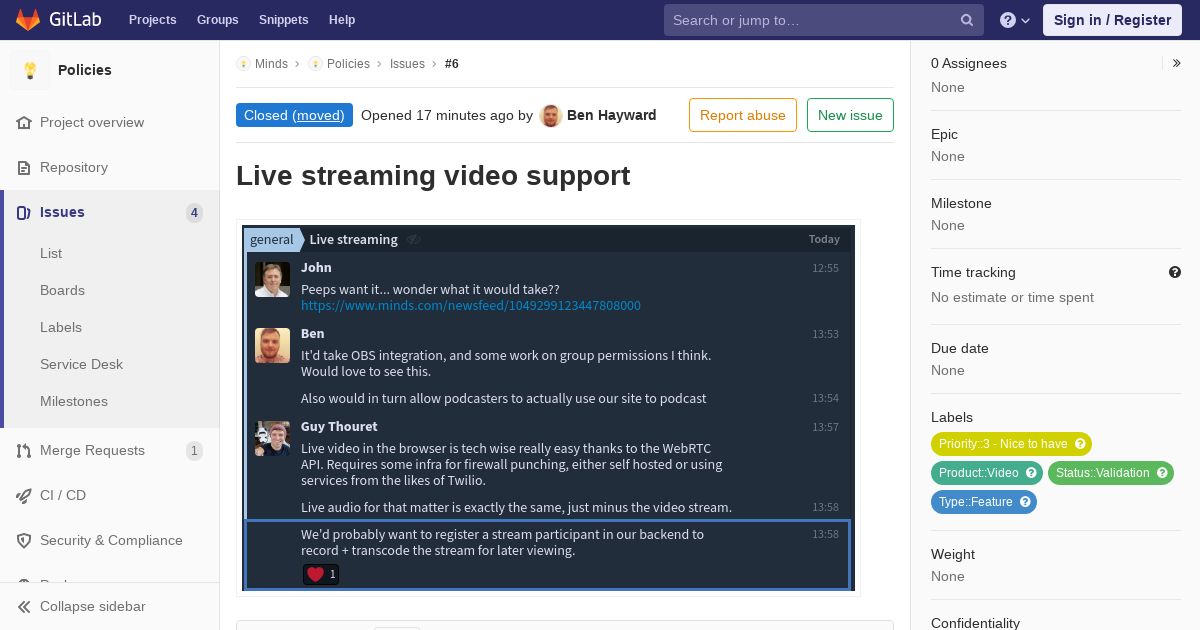The image size is (1200, 630).
Task: Open the Service Desk sidebar item
Action: [x=81, y=364]
